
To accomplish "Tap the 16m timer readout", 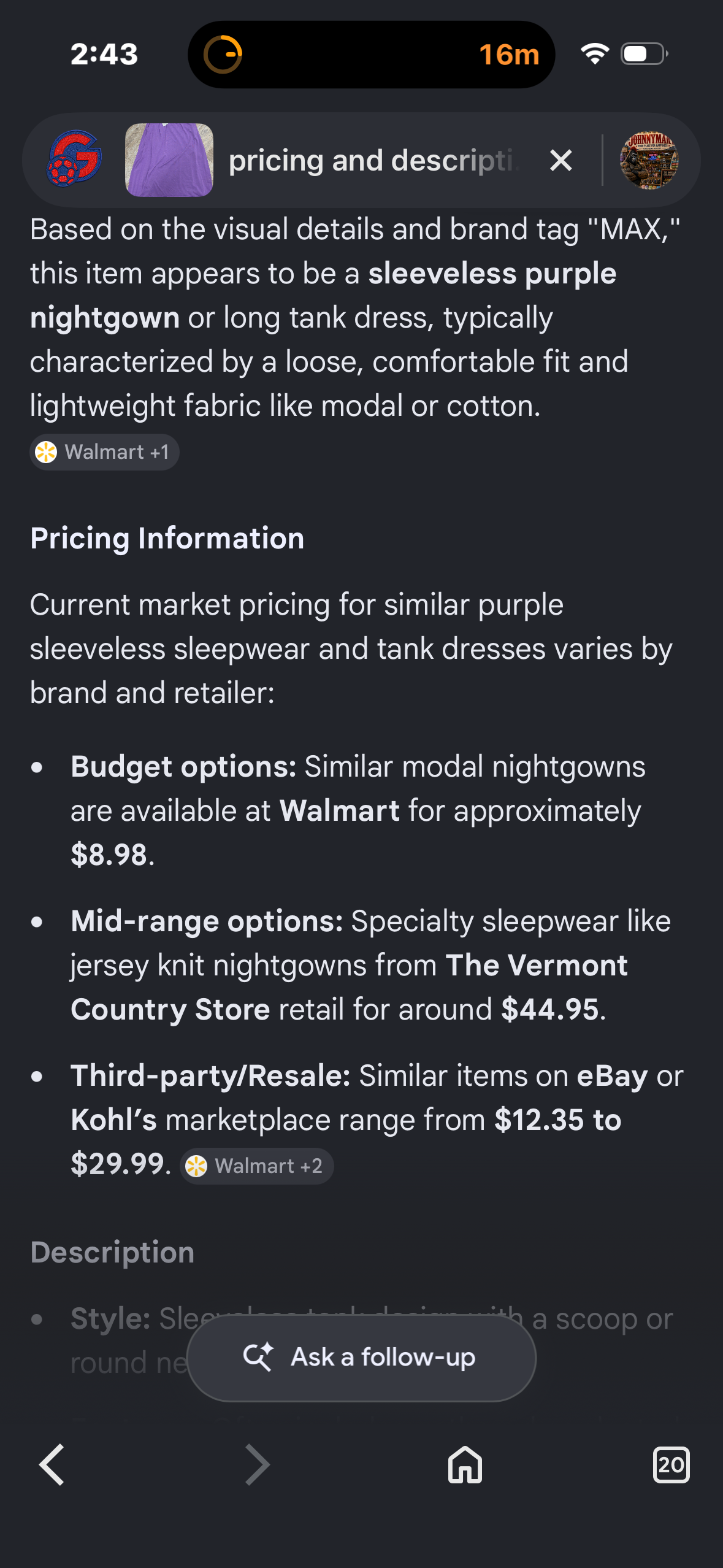I will [509, 55].
